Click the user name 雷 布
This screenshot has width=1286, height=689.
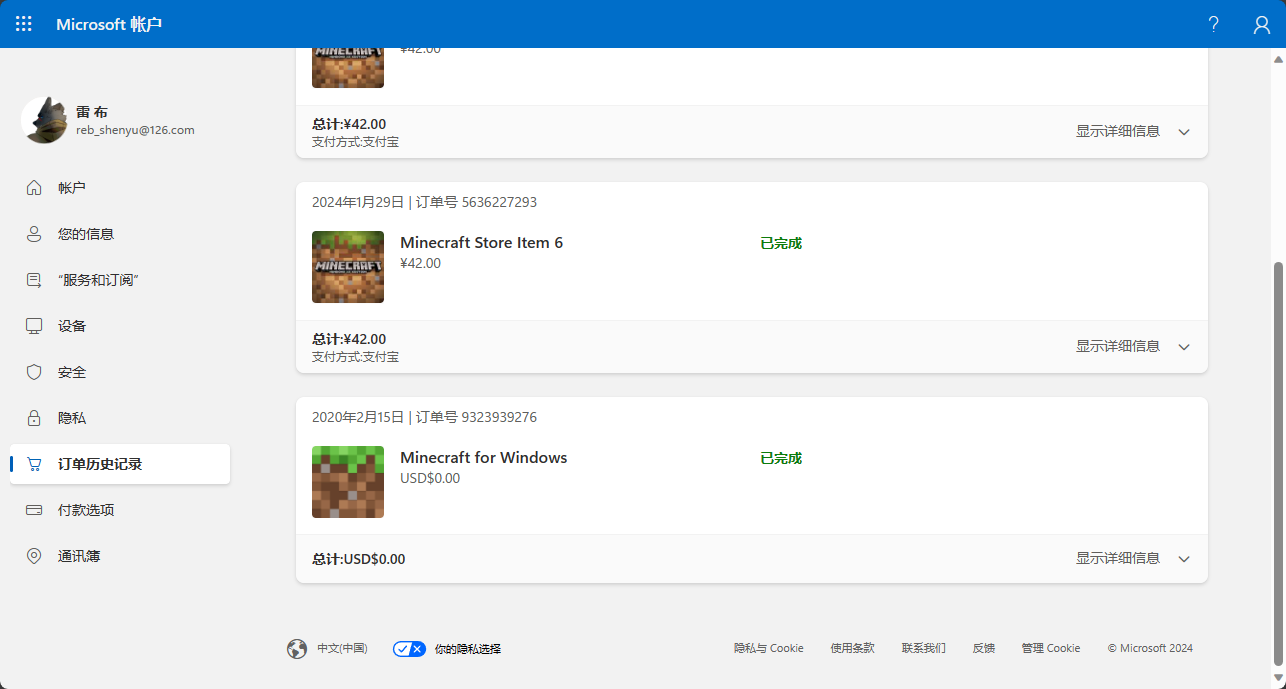[92, 112]
